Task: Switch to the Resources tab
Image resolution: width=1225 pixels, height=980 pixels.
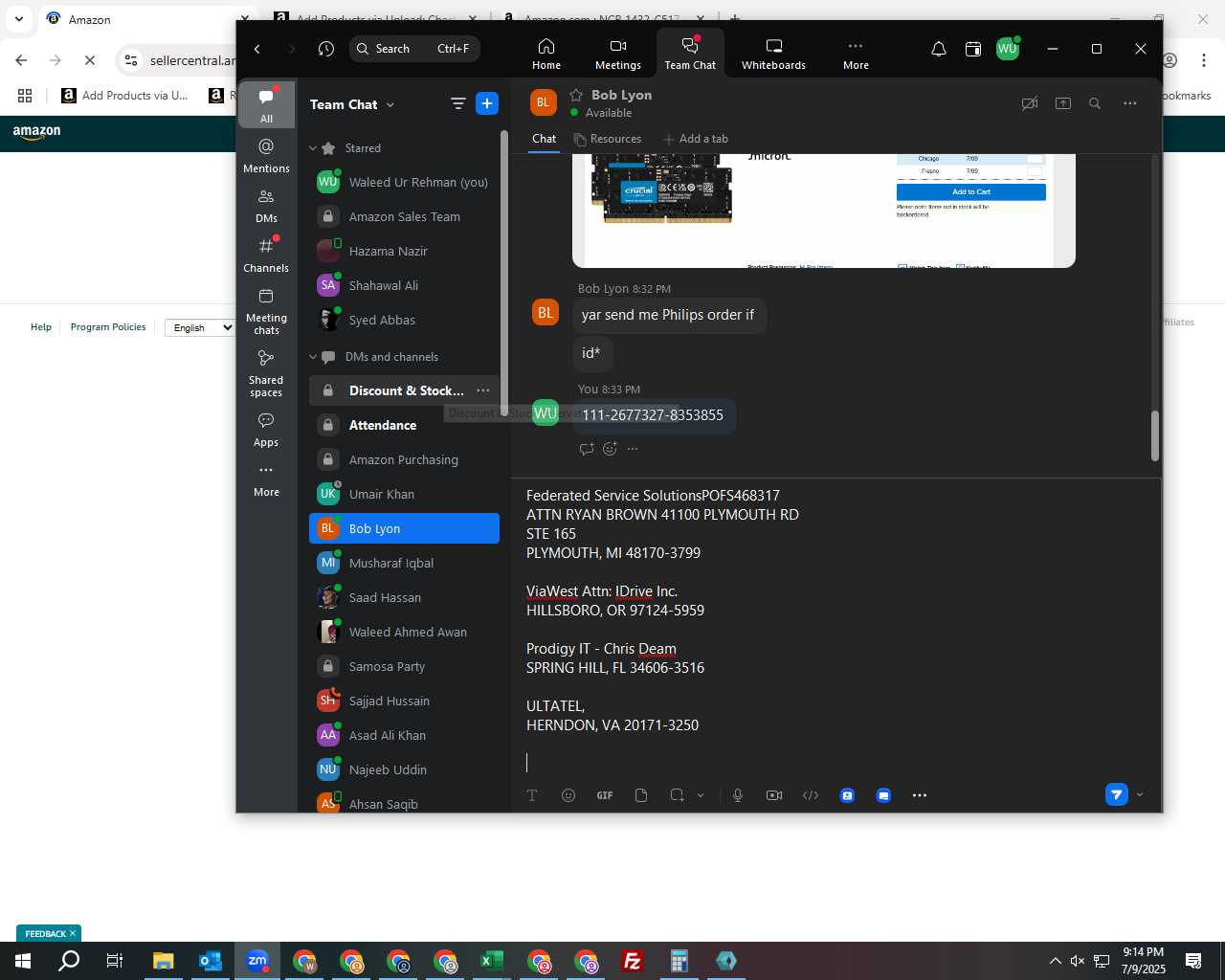Action: point(607,139)
